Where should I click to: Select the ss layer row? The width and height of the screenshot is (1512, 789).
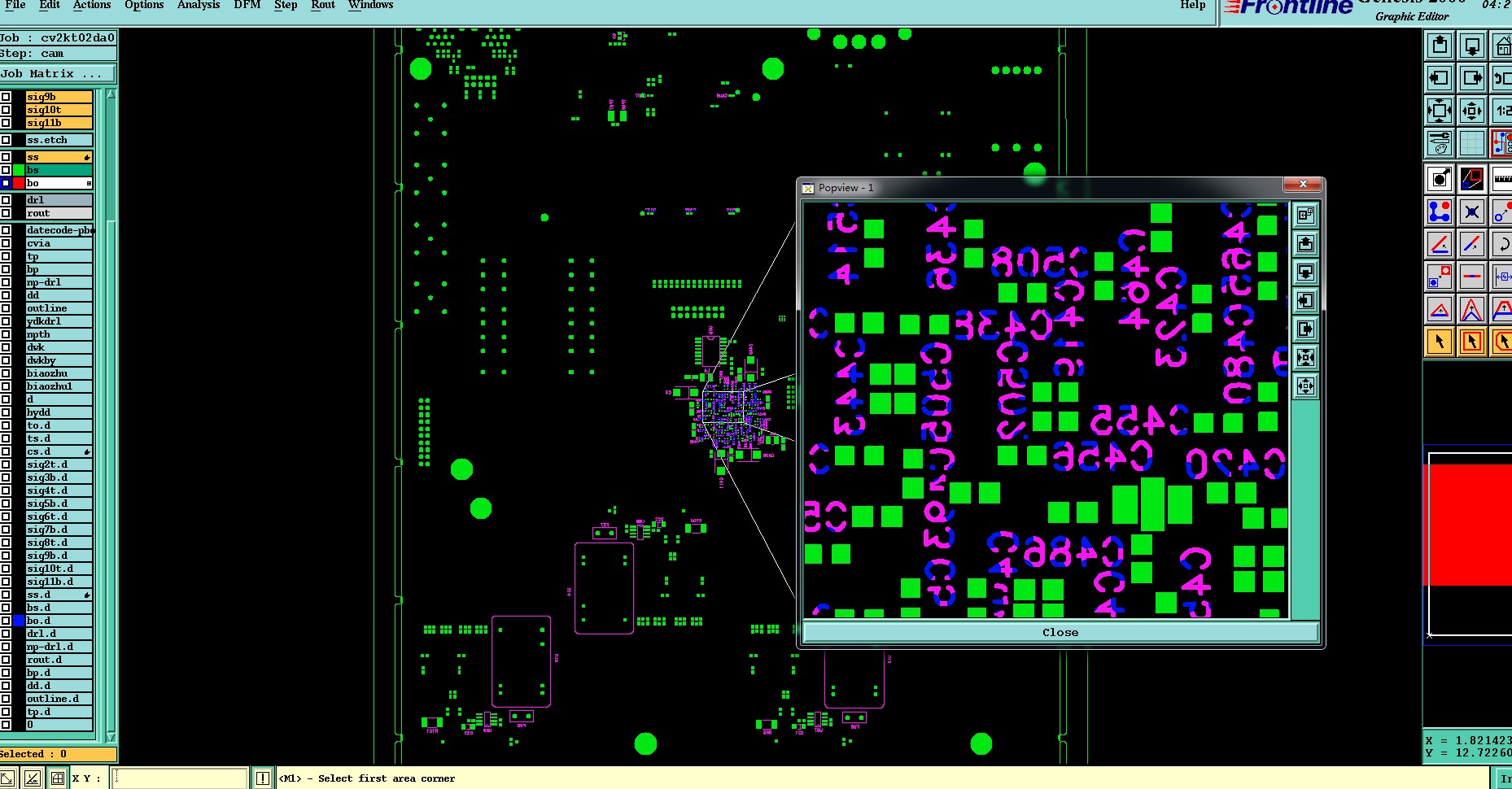pos(59,157)
